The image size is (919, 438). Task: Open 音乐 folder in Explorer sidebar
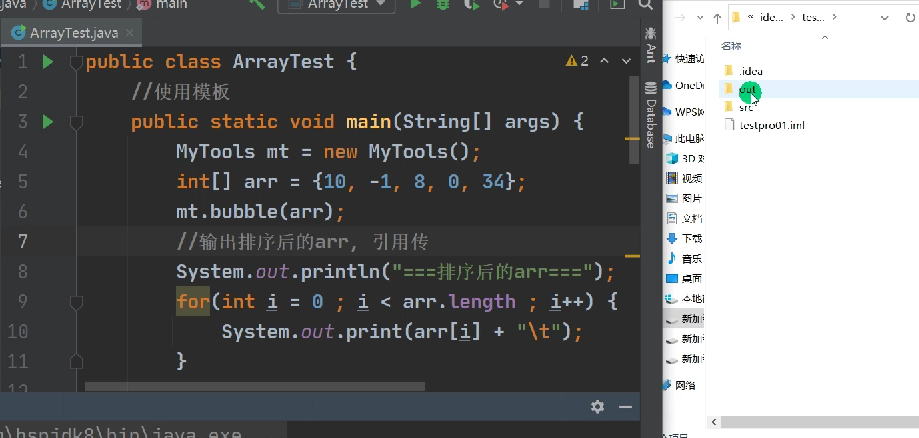[x=685, y=259]
